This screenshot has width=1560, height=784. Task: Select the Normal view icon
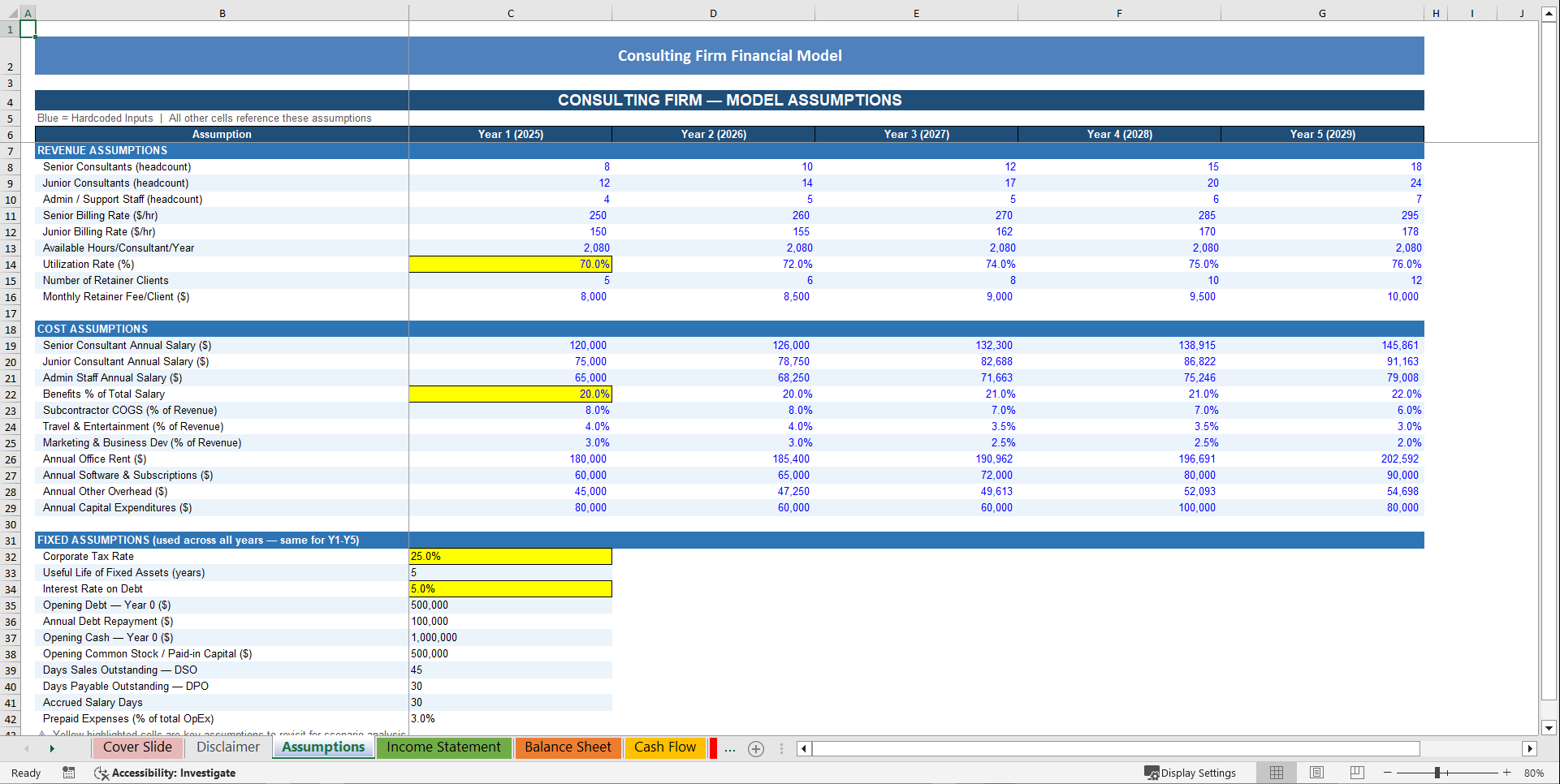pyautogui.click(x=1276, y=773)
